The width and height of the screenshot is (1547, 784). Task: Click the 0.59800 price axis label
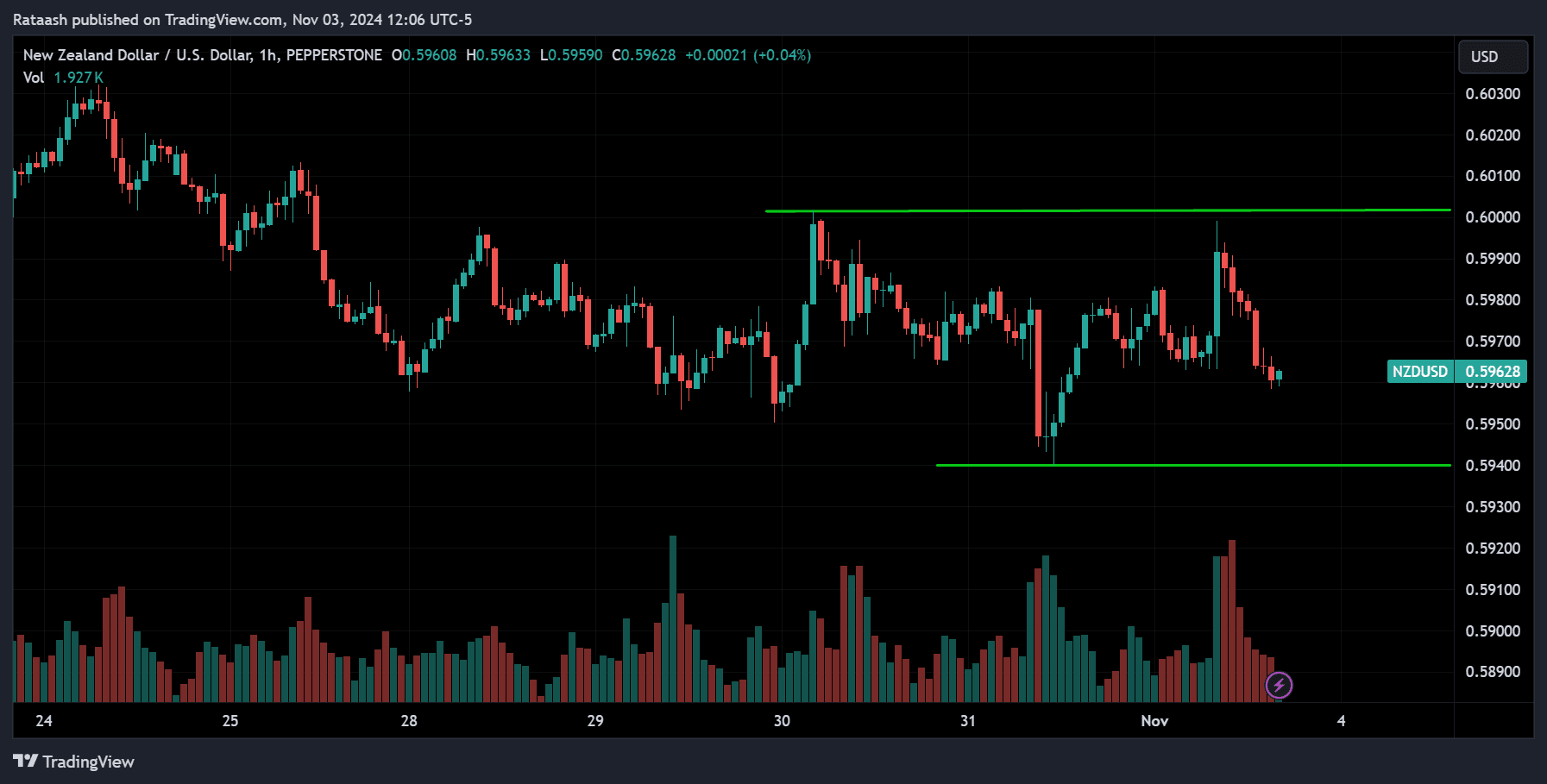[x=1493, y=300]
